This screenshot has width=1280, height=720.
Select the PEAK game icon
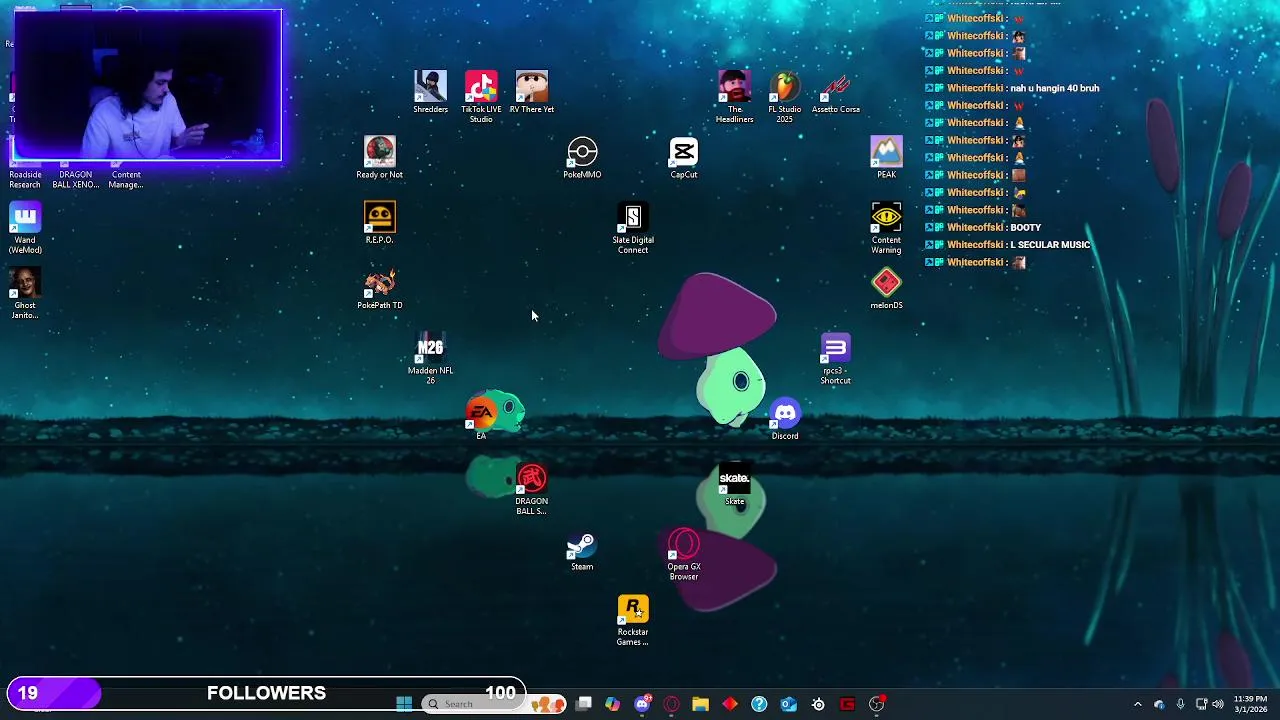886,157
